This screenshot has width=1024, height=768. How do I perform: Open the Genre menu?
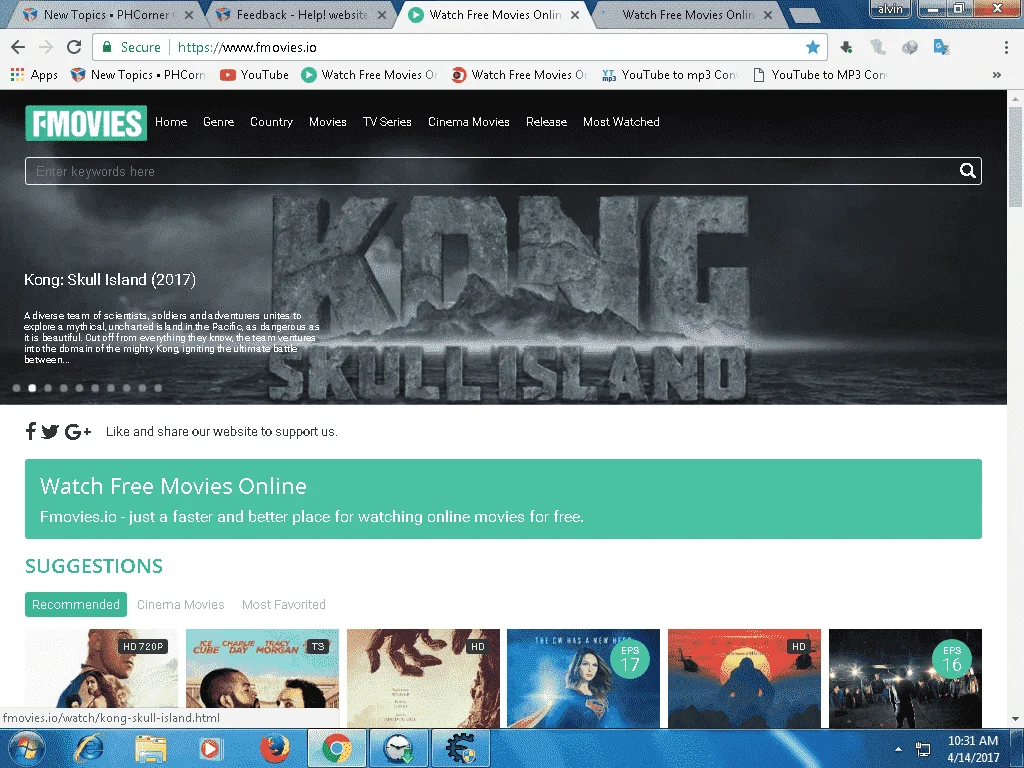click(x=218, y=122)
